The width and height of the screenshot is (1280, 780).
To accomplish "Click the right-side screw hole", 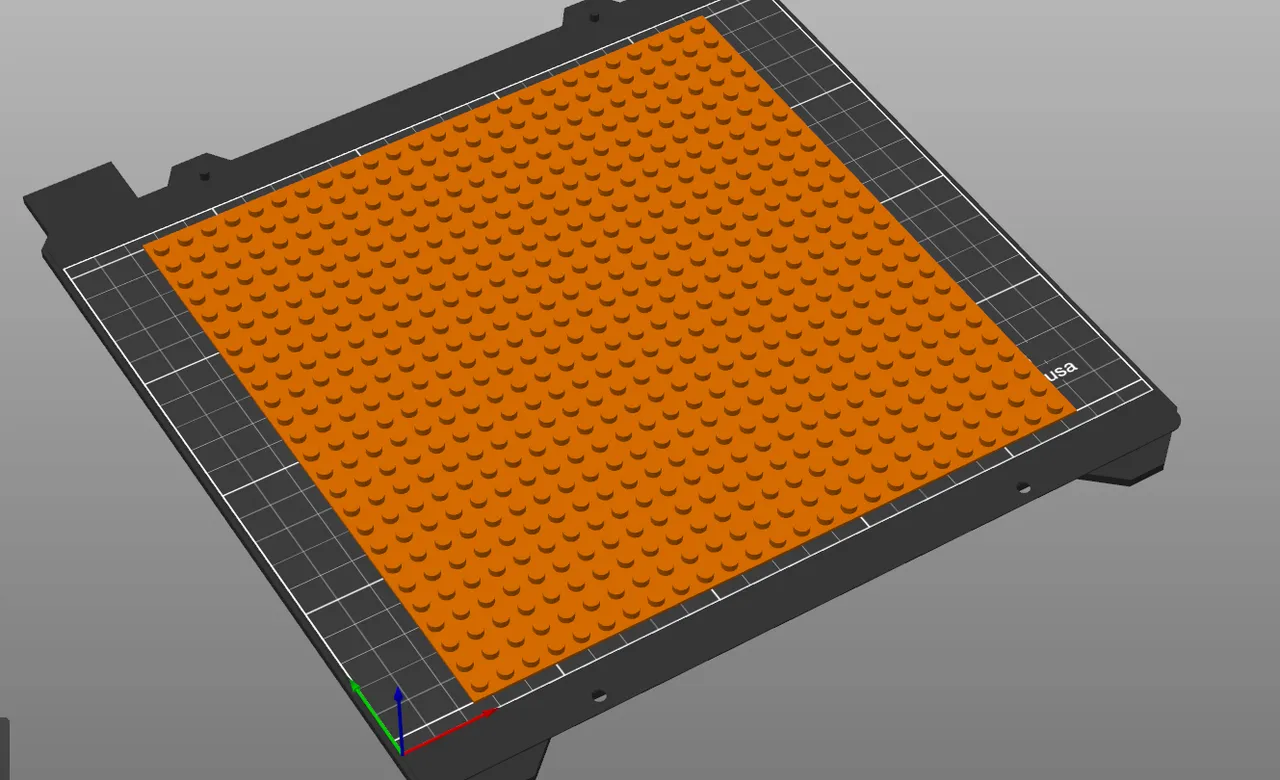I will [1025, 487].
